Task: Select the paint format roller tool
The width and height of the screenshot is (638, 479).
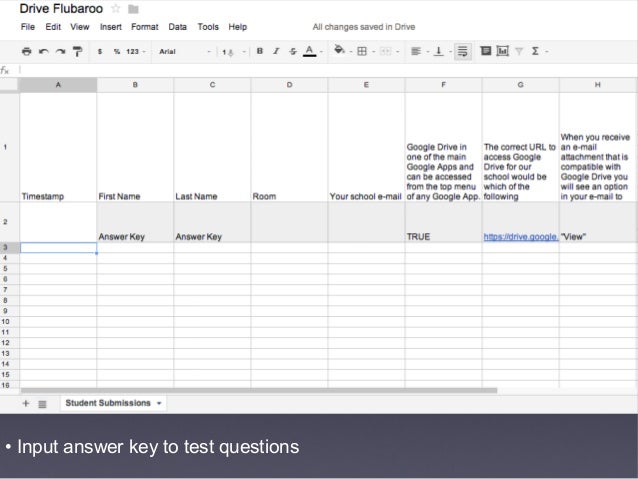Action: coord(76,49)
